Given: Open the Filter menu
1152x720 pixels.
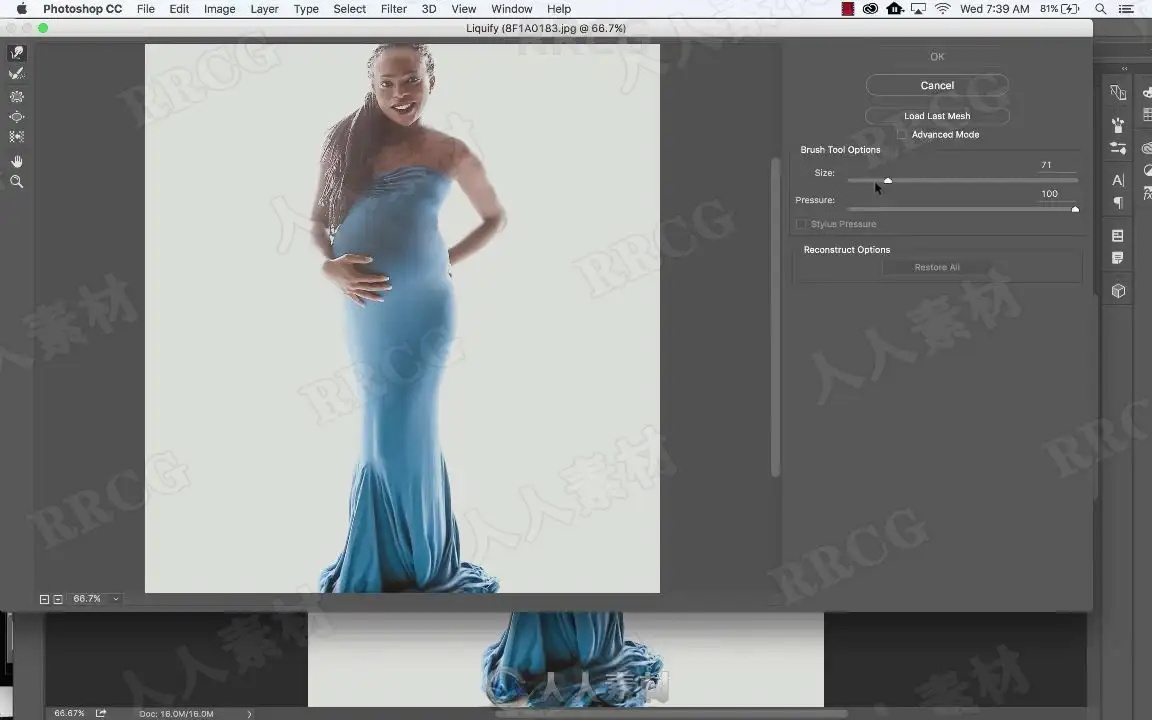Looking at the screenshot, I should (394, 9).
